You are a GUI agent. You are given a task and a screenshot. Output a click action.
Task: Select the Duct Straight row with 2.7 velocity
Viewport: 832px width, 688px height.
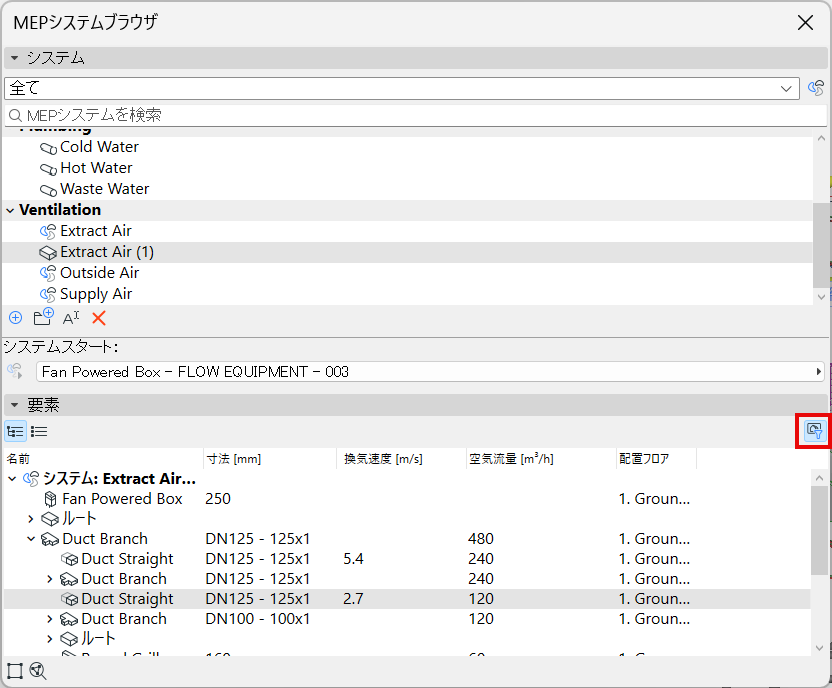click(x=407, y=599)
